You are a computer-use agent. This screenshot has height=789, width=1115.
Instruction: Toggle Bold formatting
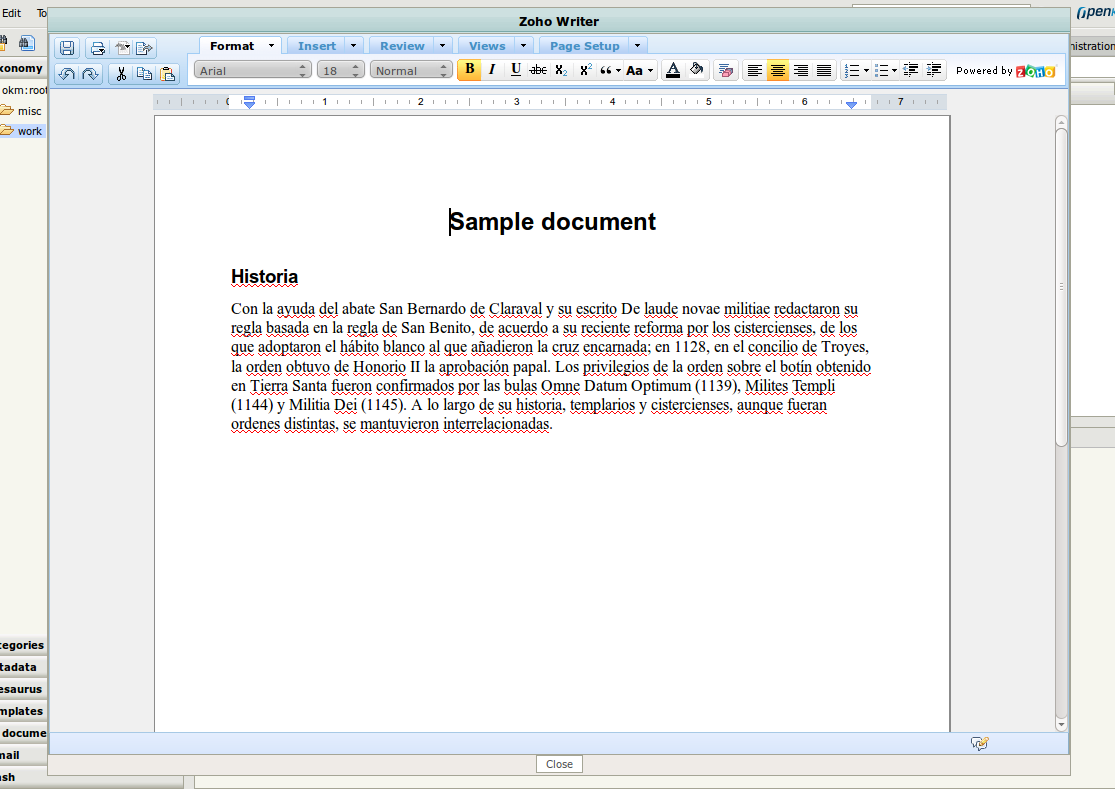[469, 70]
